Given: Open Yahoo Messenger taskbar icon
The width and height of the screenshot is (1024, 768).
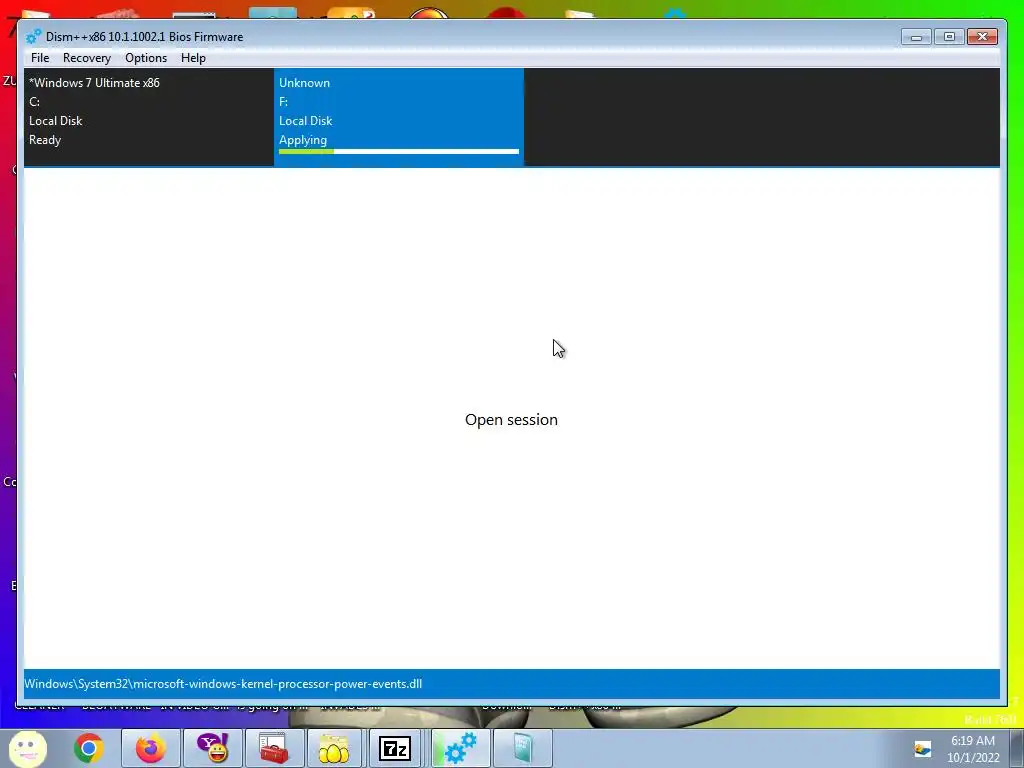Looking at the screenshot, I should point(212,748).
